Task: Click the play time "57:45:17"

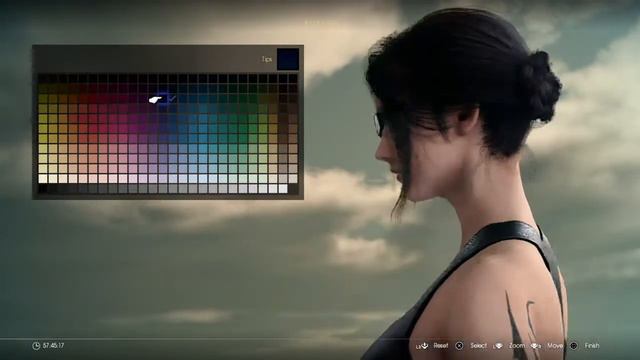Action: (53, 346)
